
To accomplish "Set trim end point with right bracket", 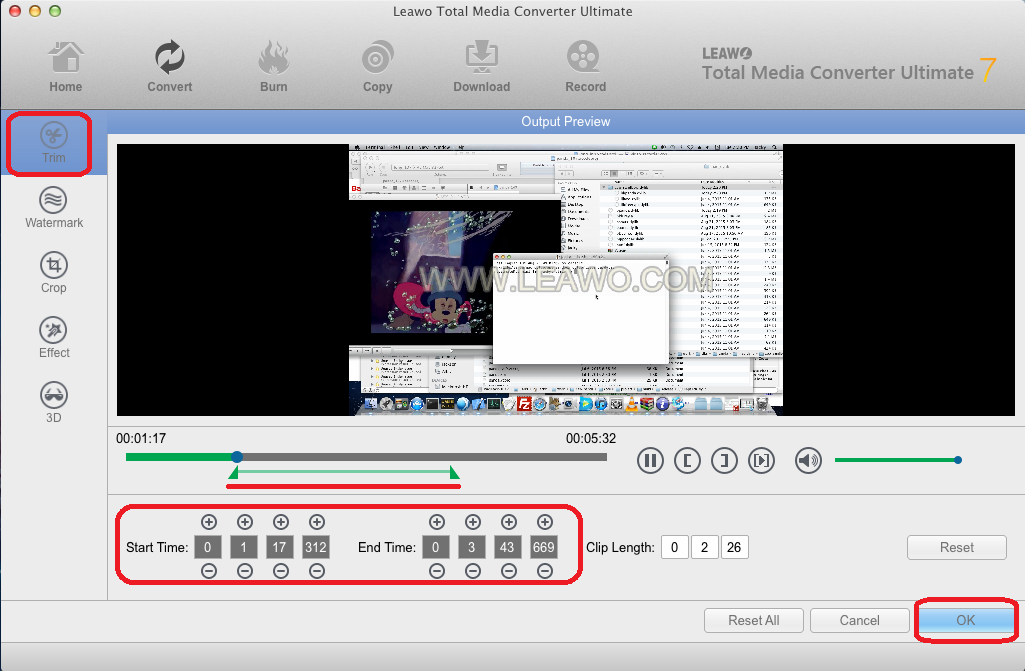I will (724, 460).
